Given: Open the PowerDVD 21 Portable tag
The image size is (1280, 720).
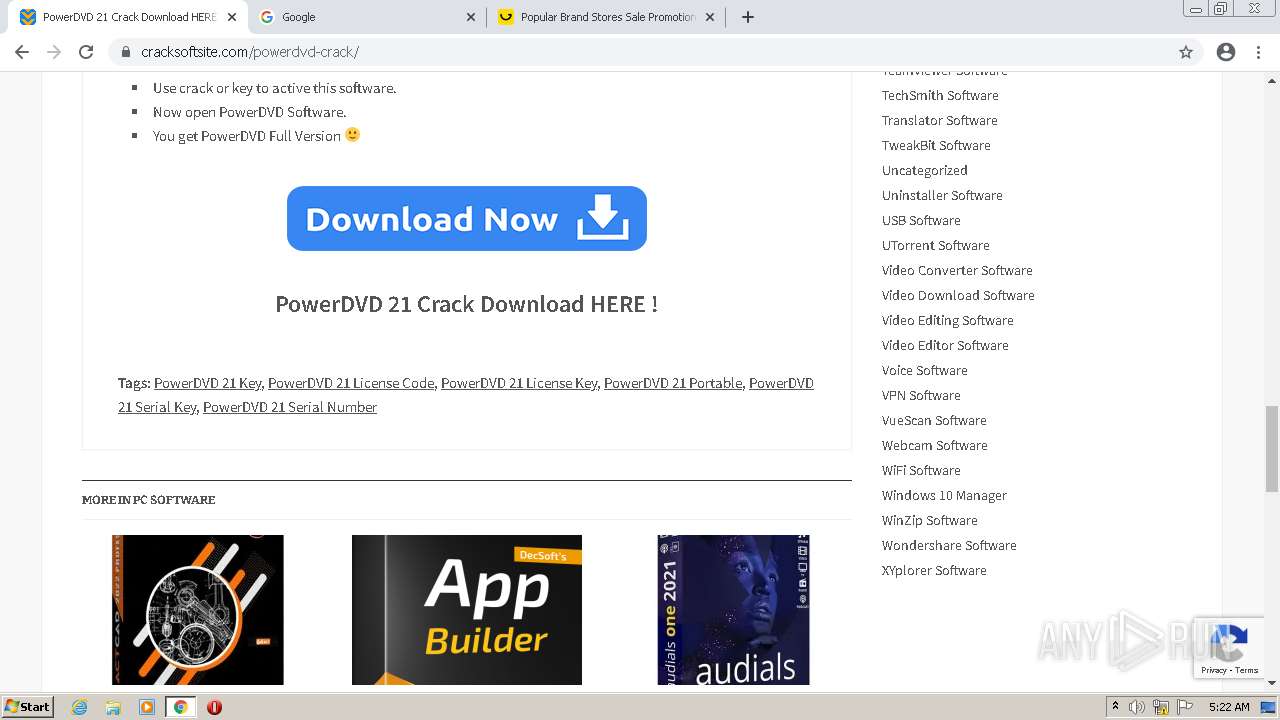Looking at the screenshot, I should (673, 383).
